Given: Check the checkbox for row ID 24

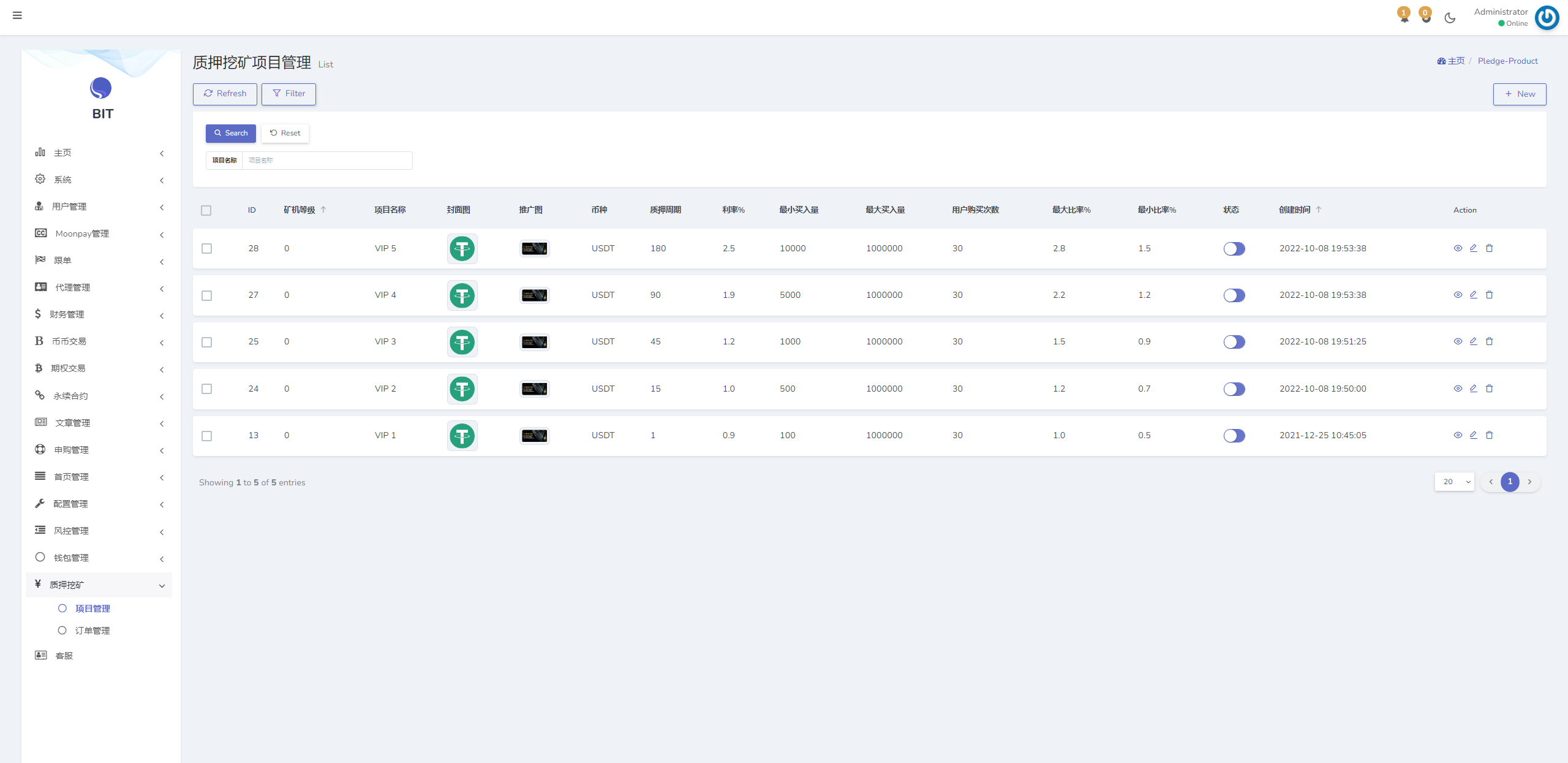Looking at the screenshot, I should pyautogui.click(x=207, y=389).
